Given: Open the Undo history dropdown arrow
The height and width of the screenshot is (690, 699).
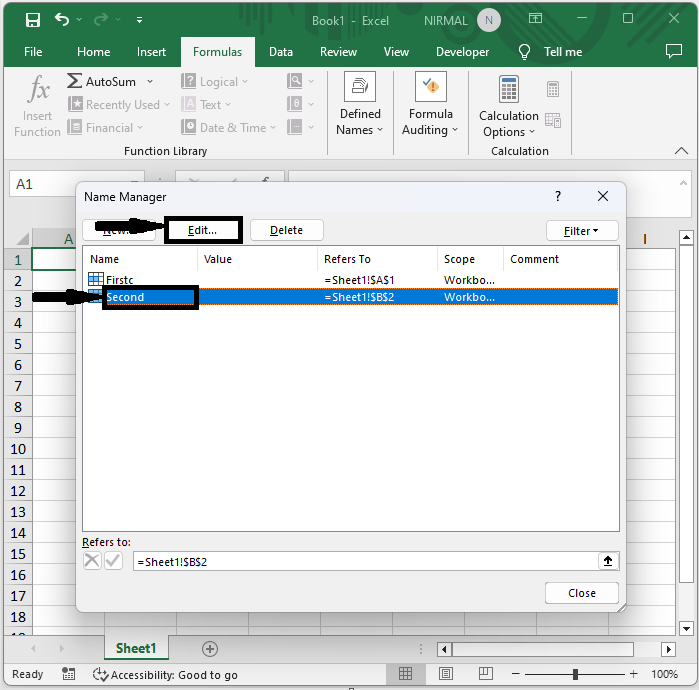Looking at the screenshot, I should point(79,19).
